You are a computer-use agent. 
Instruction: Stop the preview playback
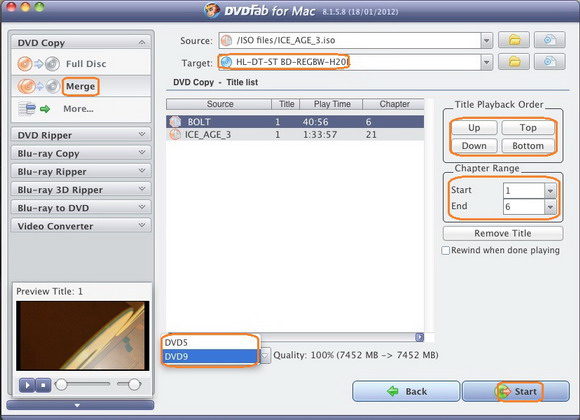click(x=43, y=385)
